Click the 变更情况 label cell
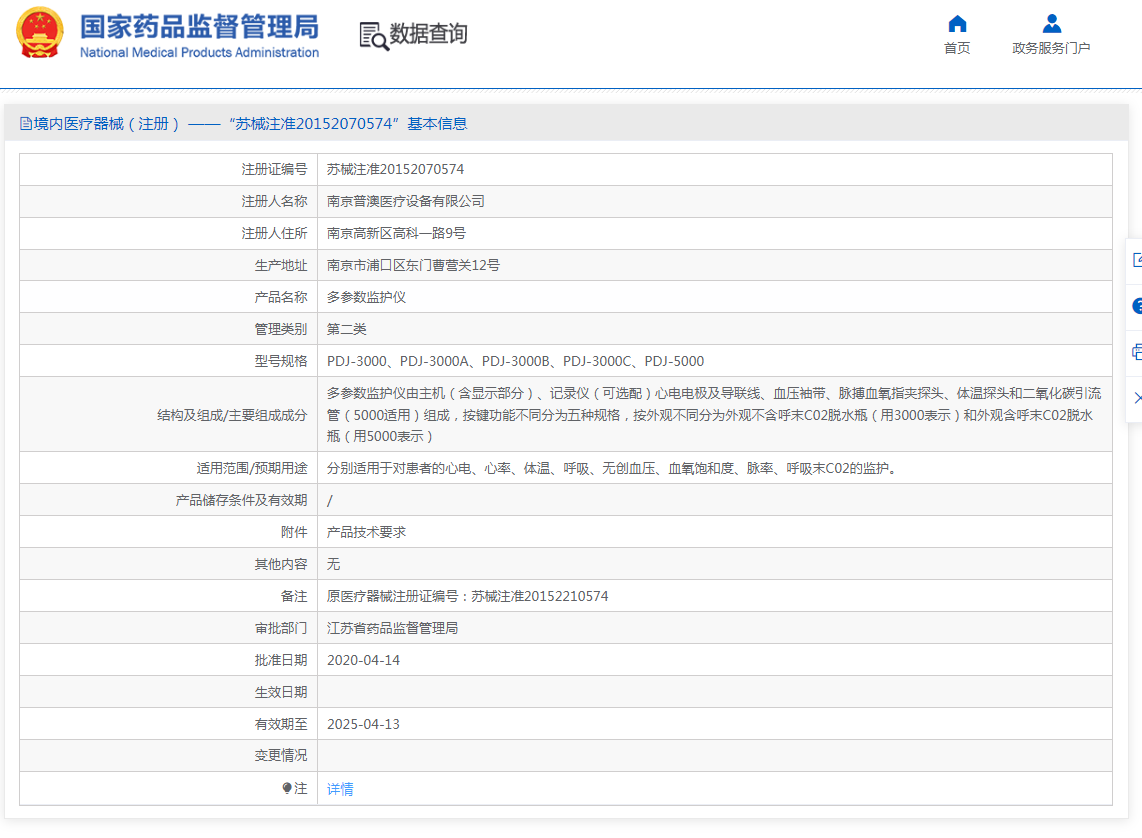The height and width of the screenshot is (838, 1142). click(169, 756)
